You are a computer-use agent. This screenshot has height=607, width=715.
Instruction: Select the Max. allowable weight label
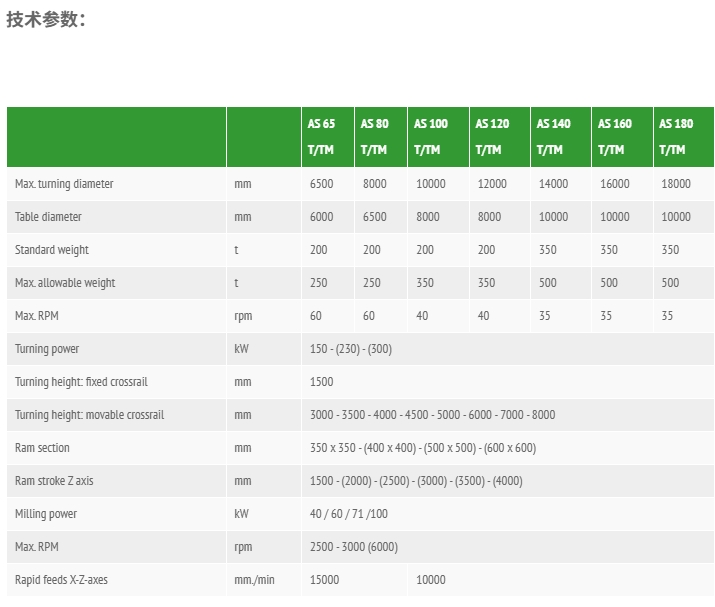[x=65, y=283]
